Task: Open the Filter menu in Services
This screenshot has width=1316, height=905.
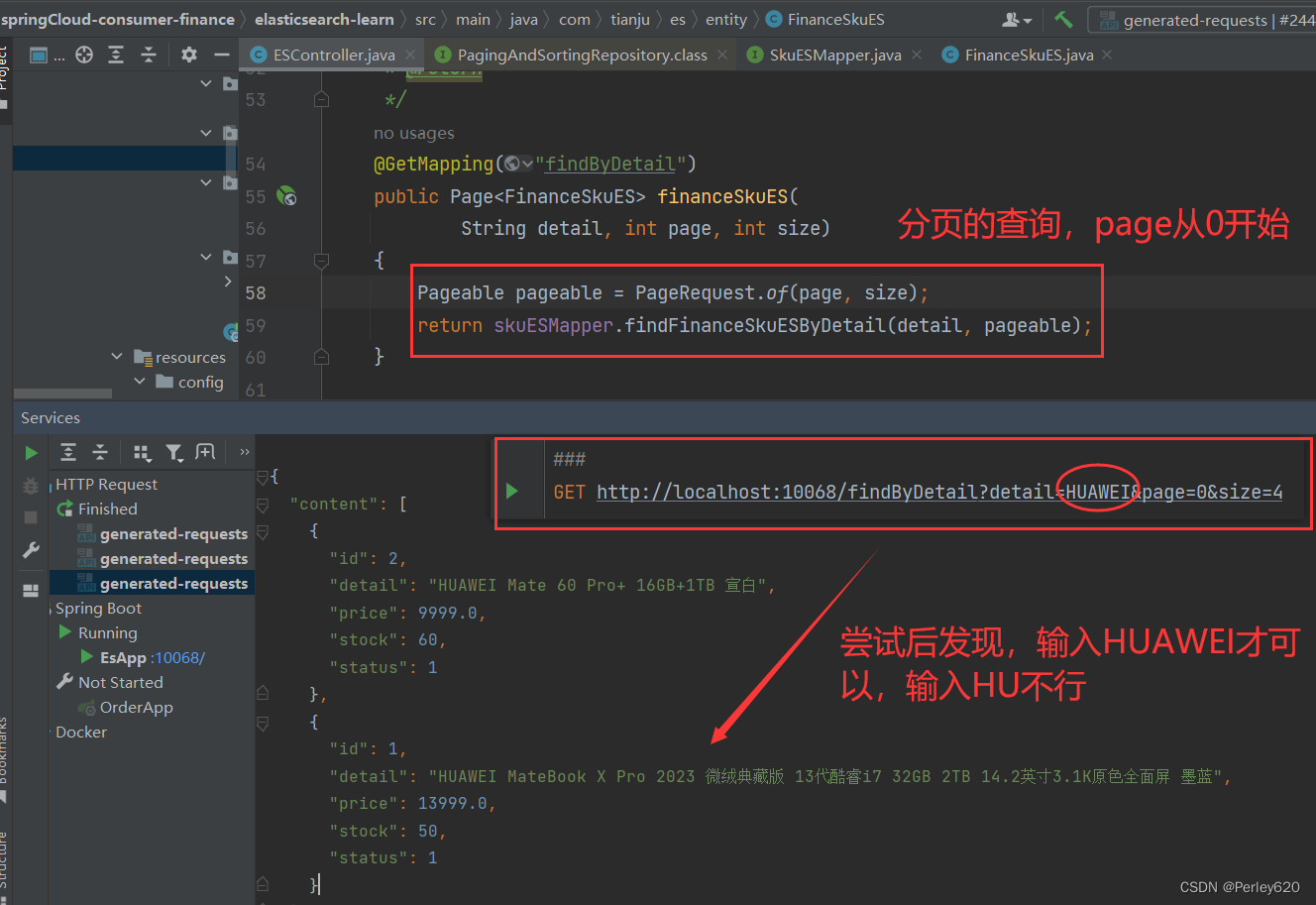Action: (174, 453)
